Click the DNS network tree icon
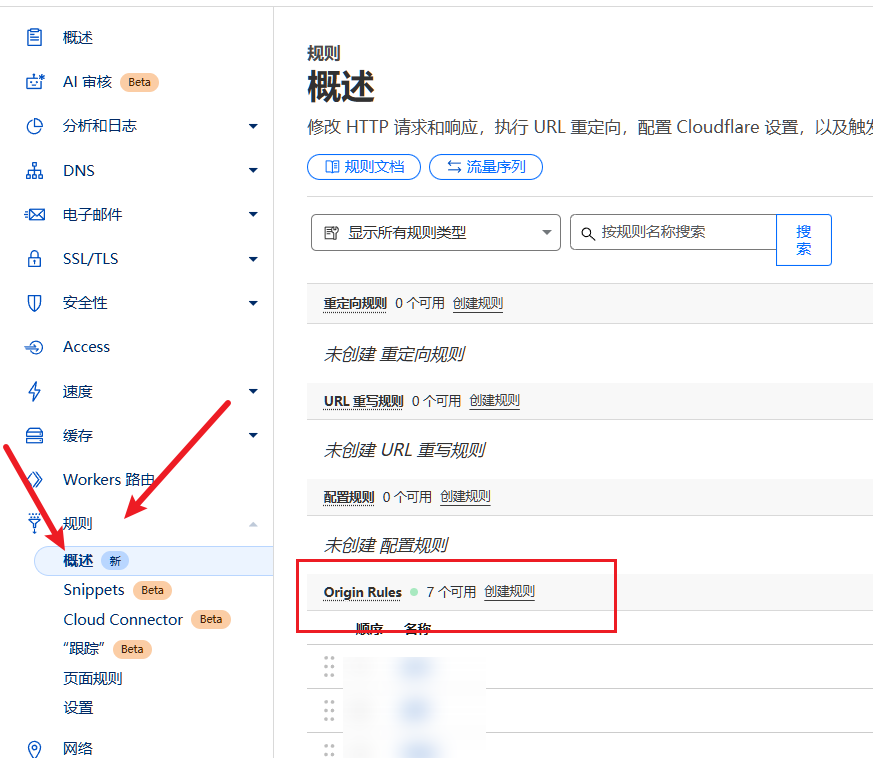 (x=35, y=170)
